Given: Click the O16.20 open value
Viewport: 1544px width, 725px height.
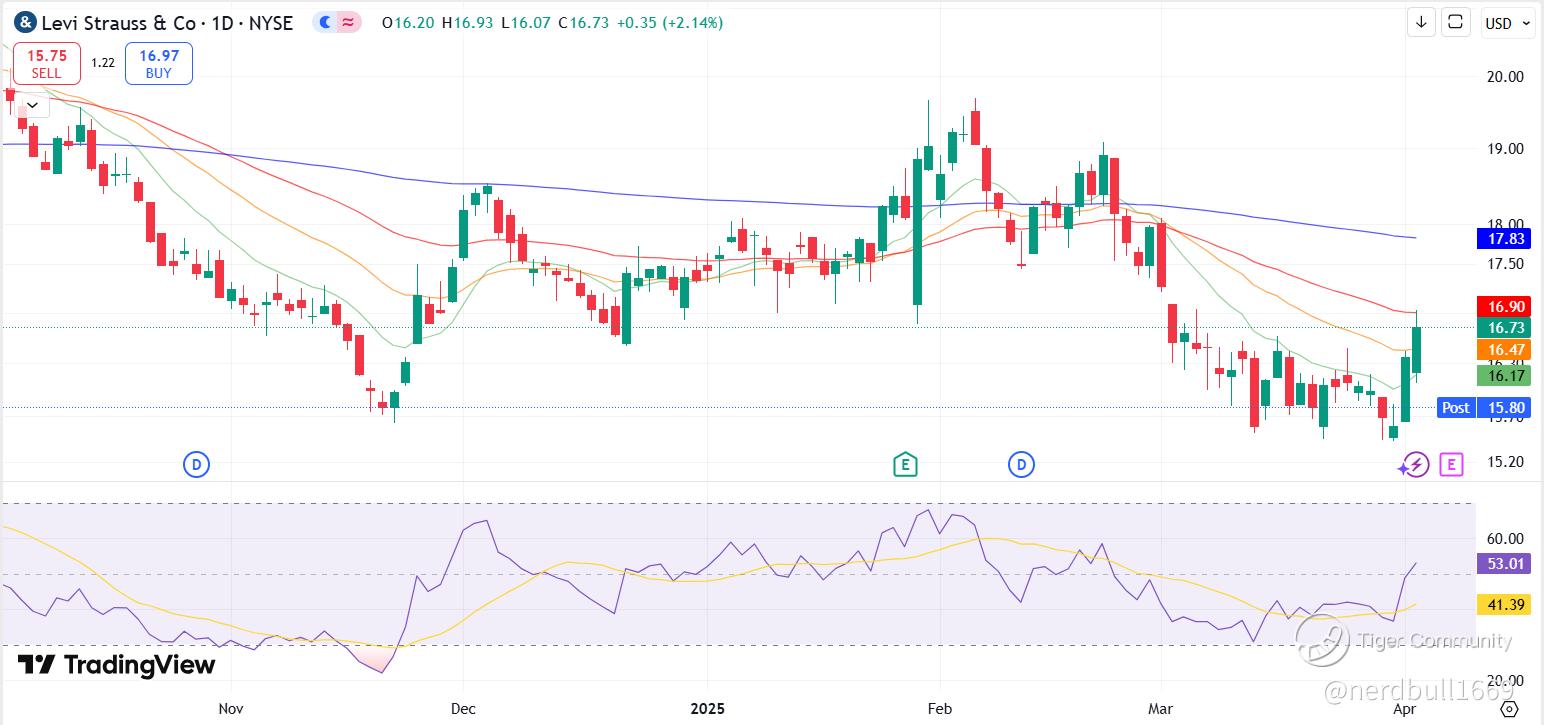Looking at the screenshot, I should [x=408, y=23].
